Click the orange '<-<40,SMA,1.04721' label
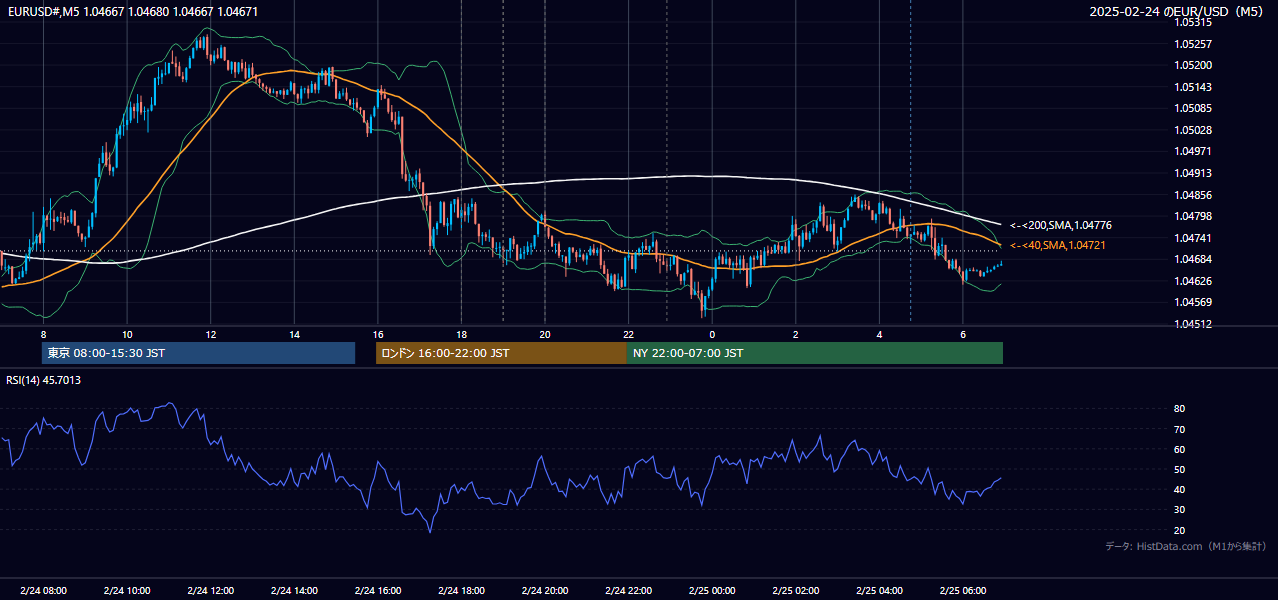Viewport: 1278px width, 600px height. [x=1058, y=245]
